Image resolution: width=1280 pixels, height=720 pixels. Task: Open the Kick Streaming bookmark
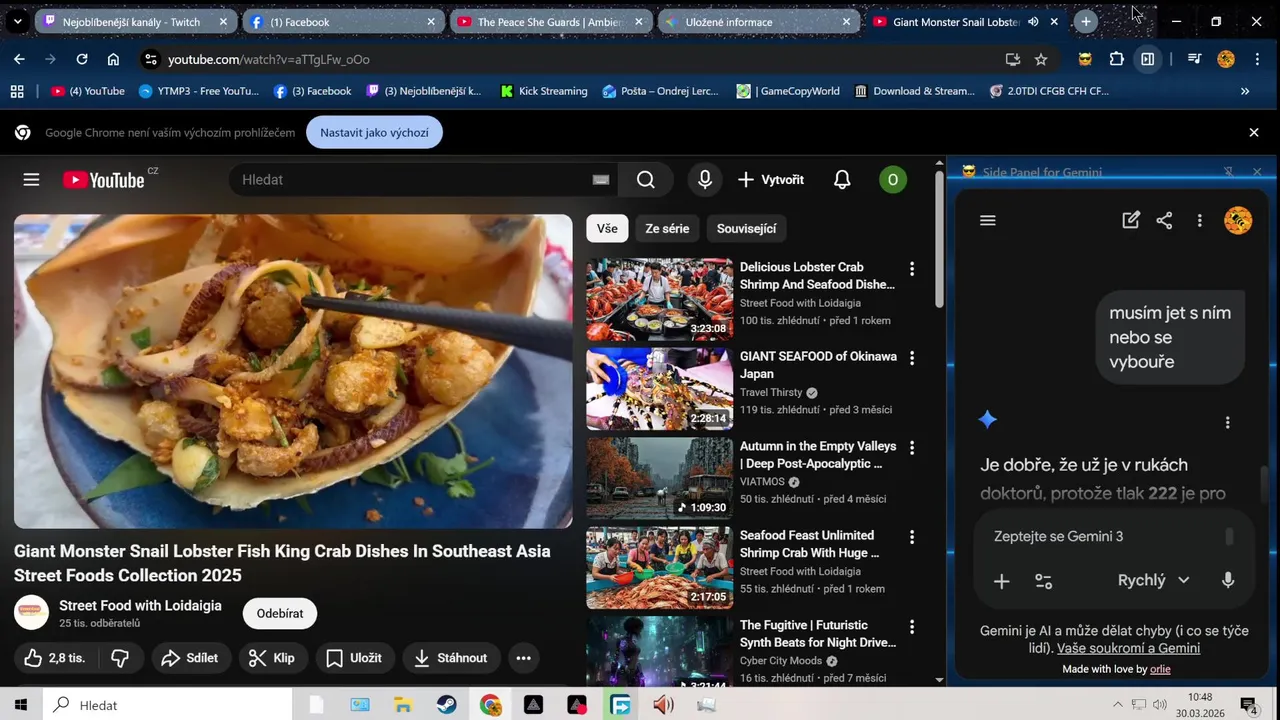coord(544,91)
